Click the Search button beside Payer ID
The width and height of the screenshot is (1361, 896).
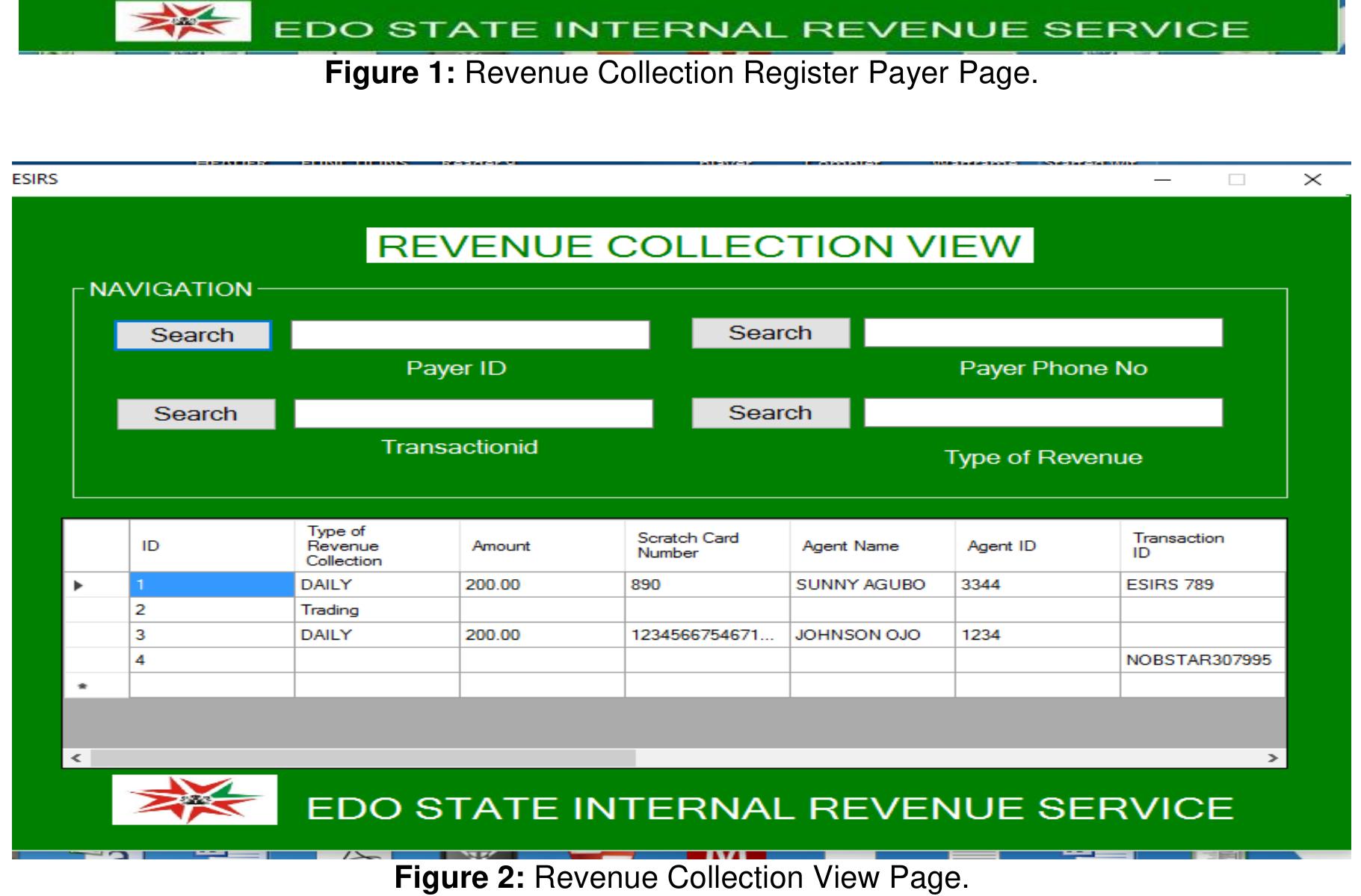click(193, 336)
